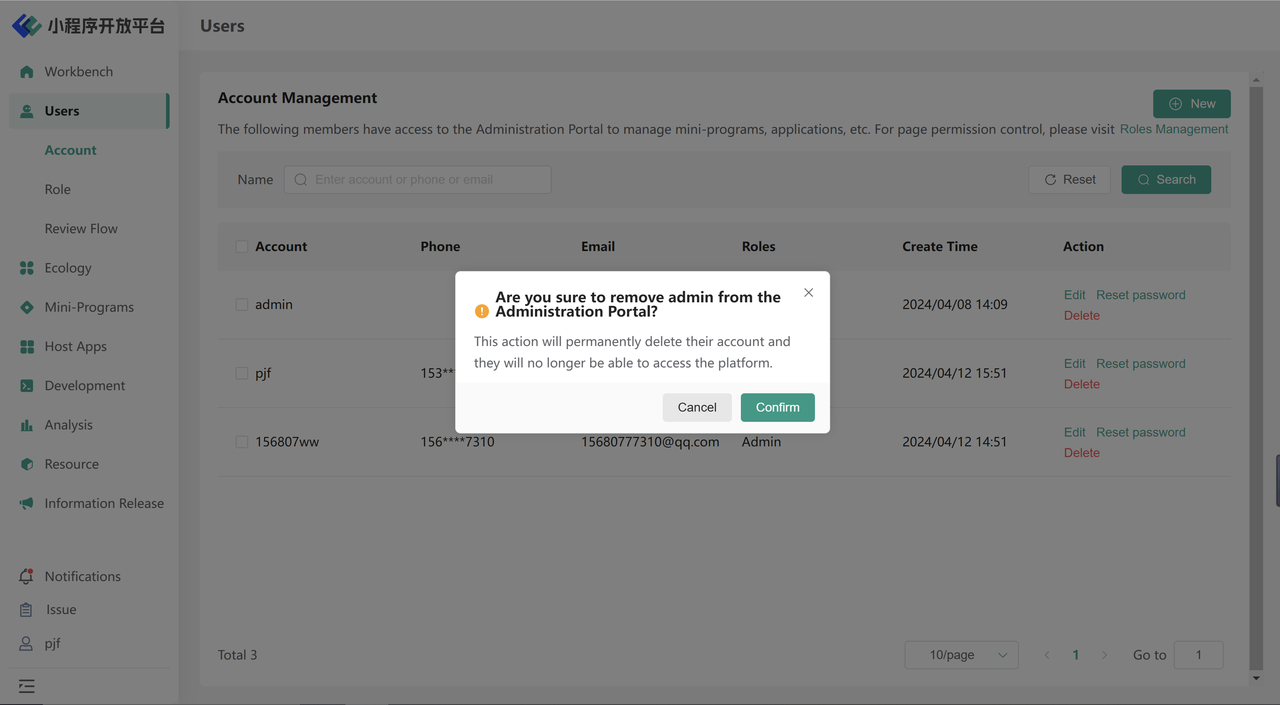Click the pjf profile avatar icon

(26, 644)
